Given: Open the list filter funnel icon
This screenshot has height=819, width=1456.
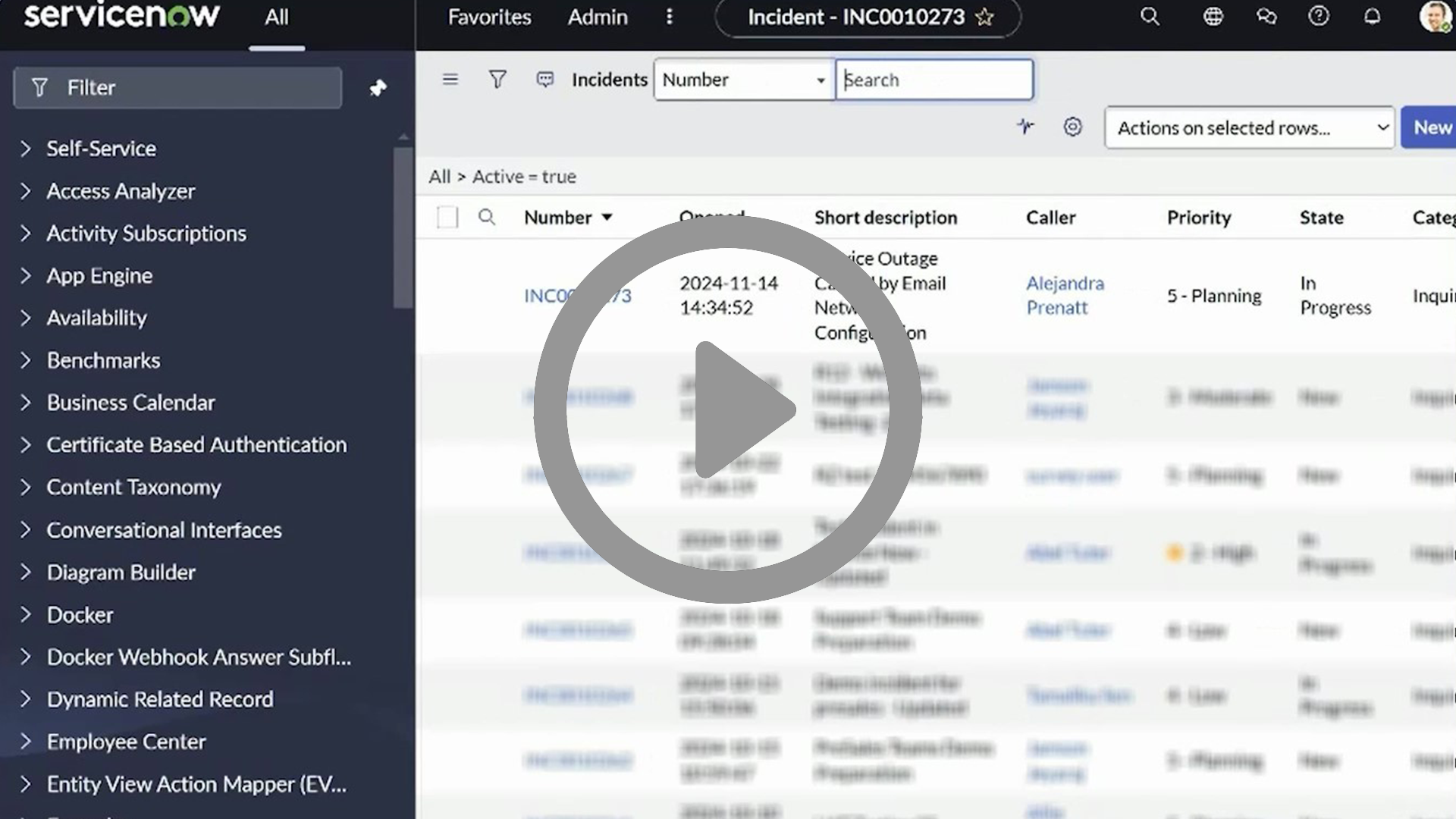Looking at the screenshot, I should pos(497,79).
